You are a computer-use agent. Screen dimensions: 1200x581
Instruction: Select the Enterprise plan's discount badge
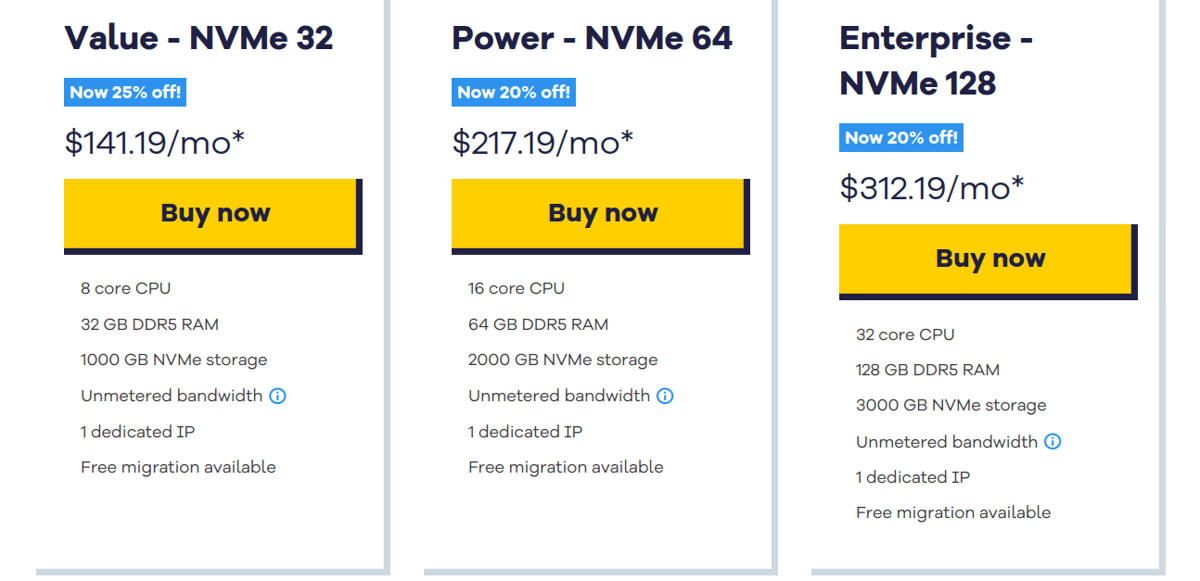901,137
